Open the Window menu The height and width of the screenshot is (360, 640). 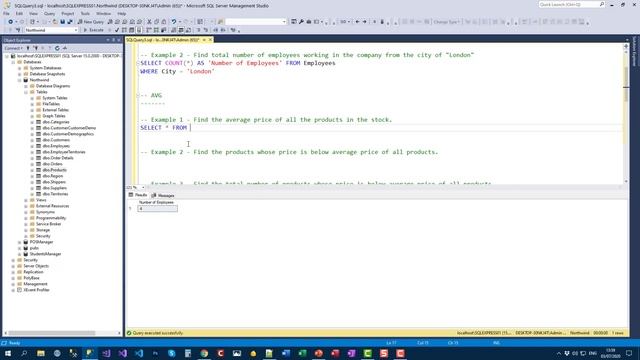[103, 13]
